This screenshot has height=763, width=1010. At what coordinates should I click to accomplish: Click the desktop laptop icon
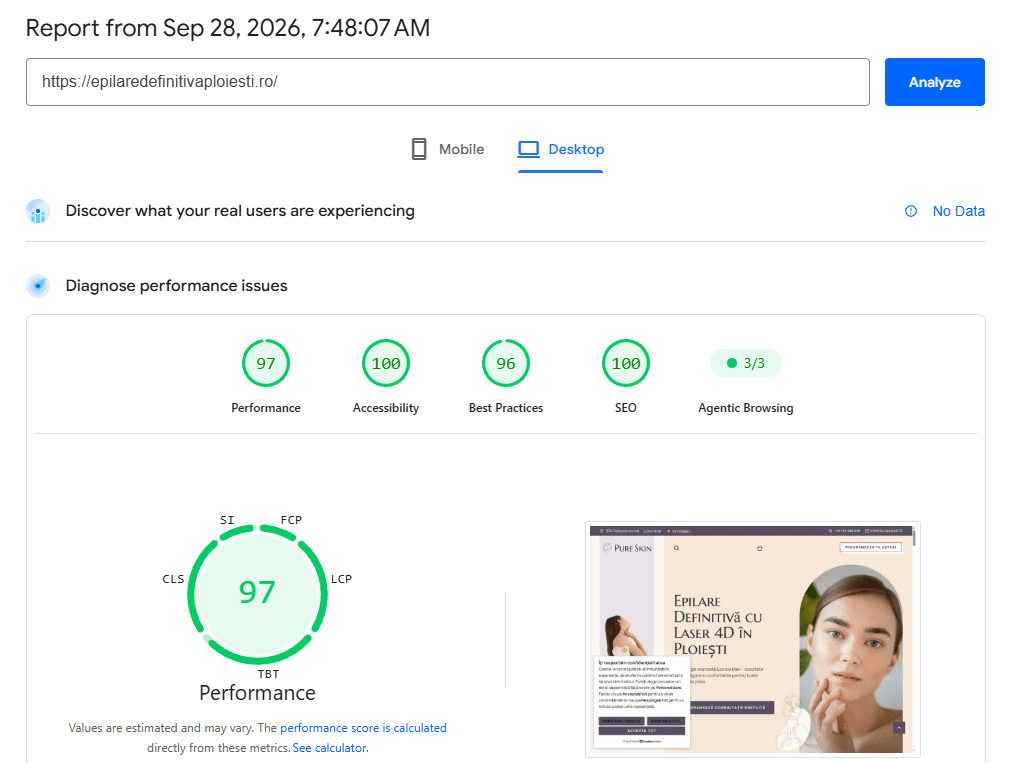click(528, 149)
